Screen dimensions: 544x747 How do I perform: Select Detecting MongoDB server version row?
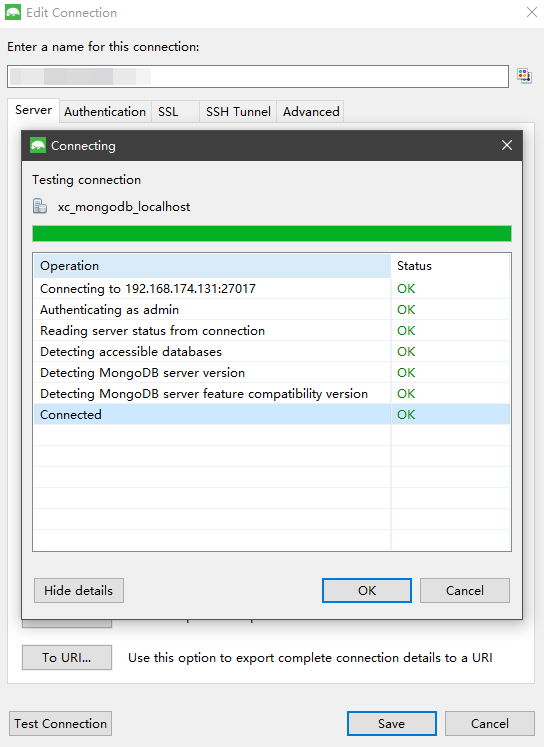272,373
